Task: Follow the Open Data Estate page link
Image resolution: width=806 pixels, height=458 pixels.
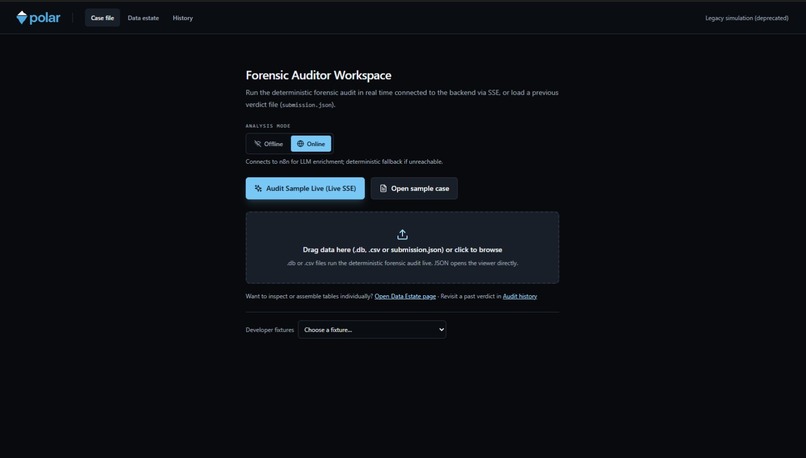Action: [405, 296]
